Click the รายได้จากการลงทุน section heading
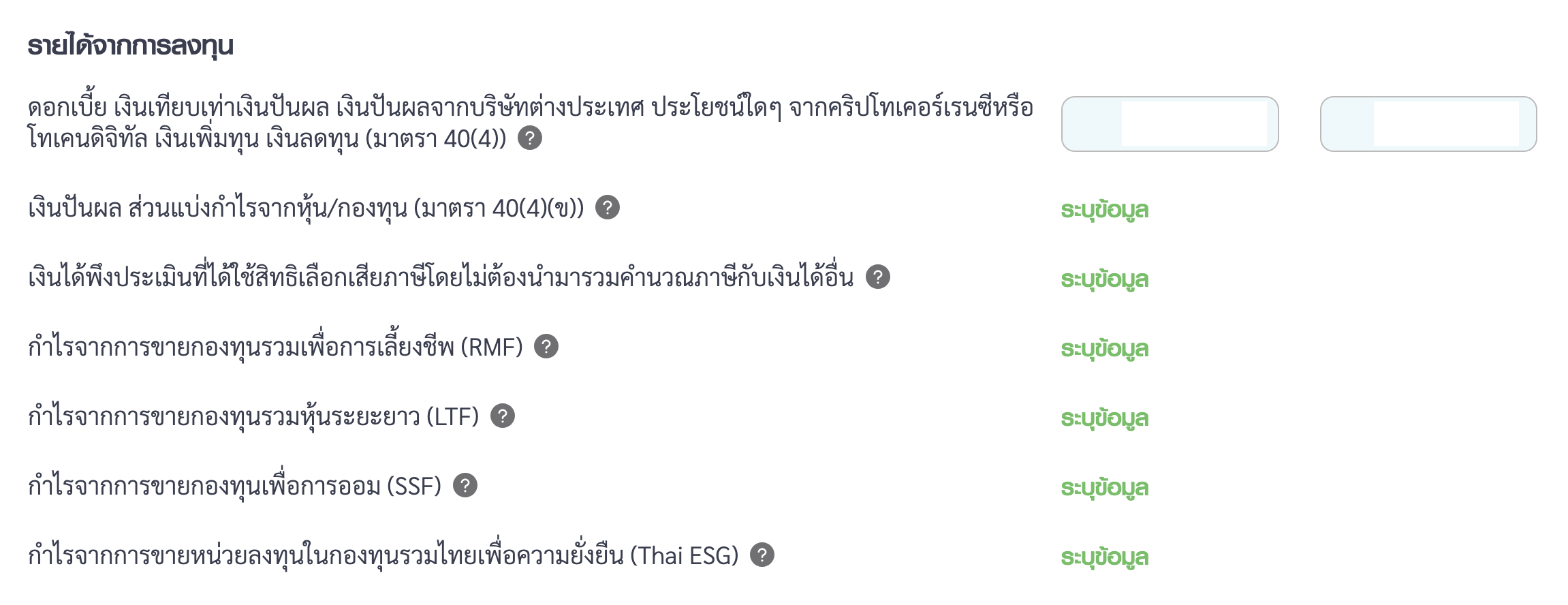The width and height of the screenshot is (1568, 605). [131, 46]
